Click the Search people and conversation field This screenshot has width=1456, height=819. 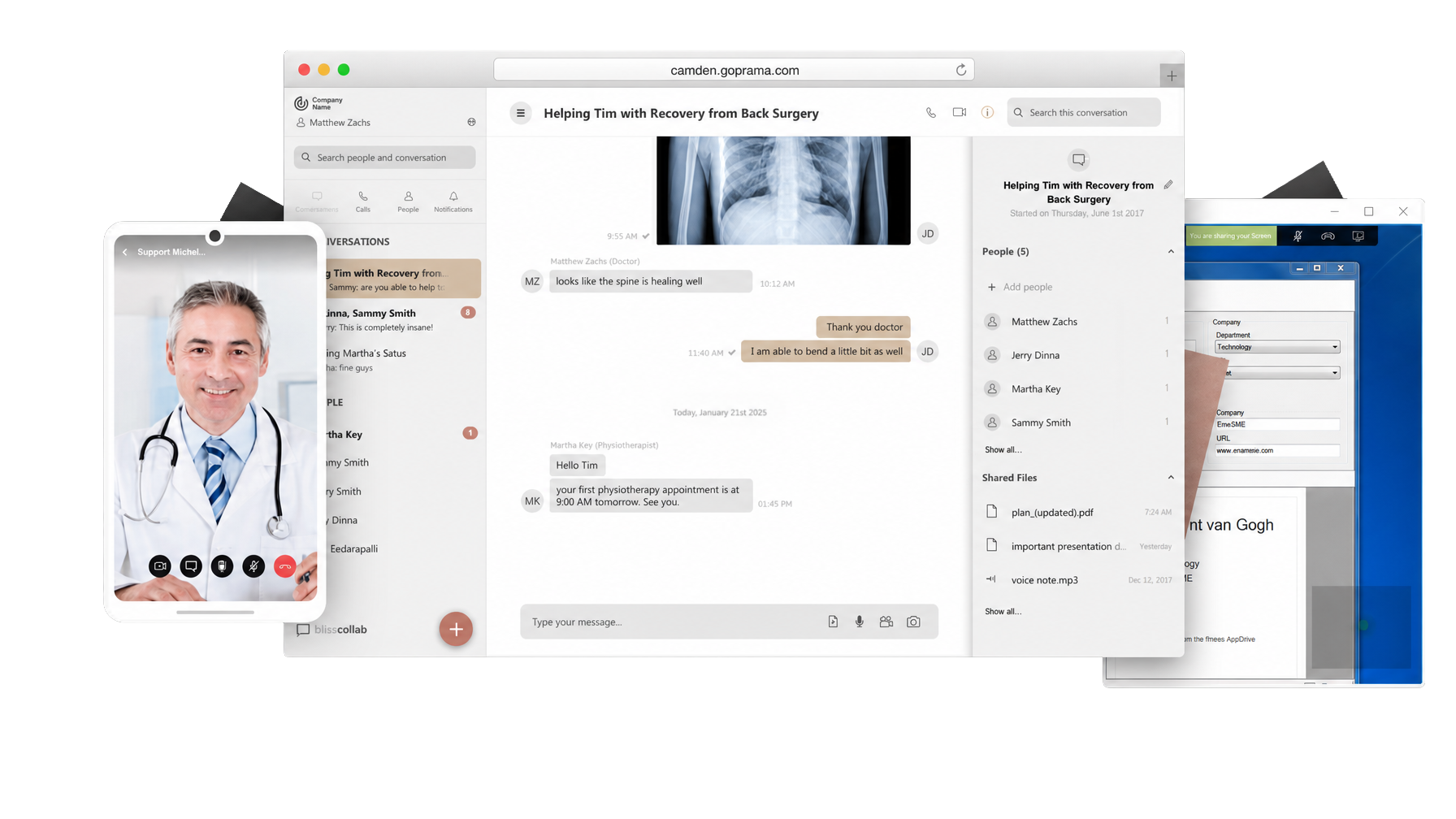click(384, 158)
